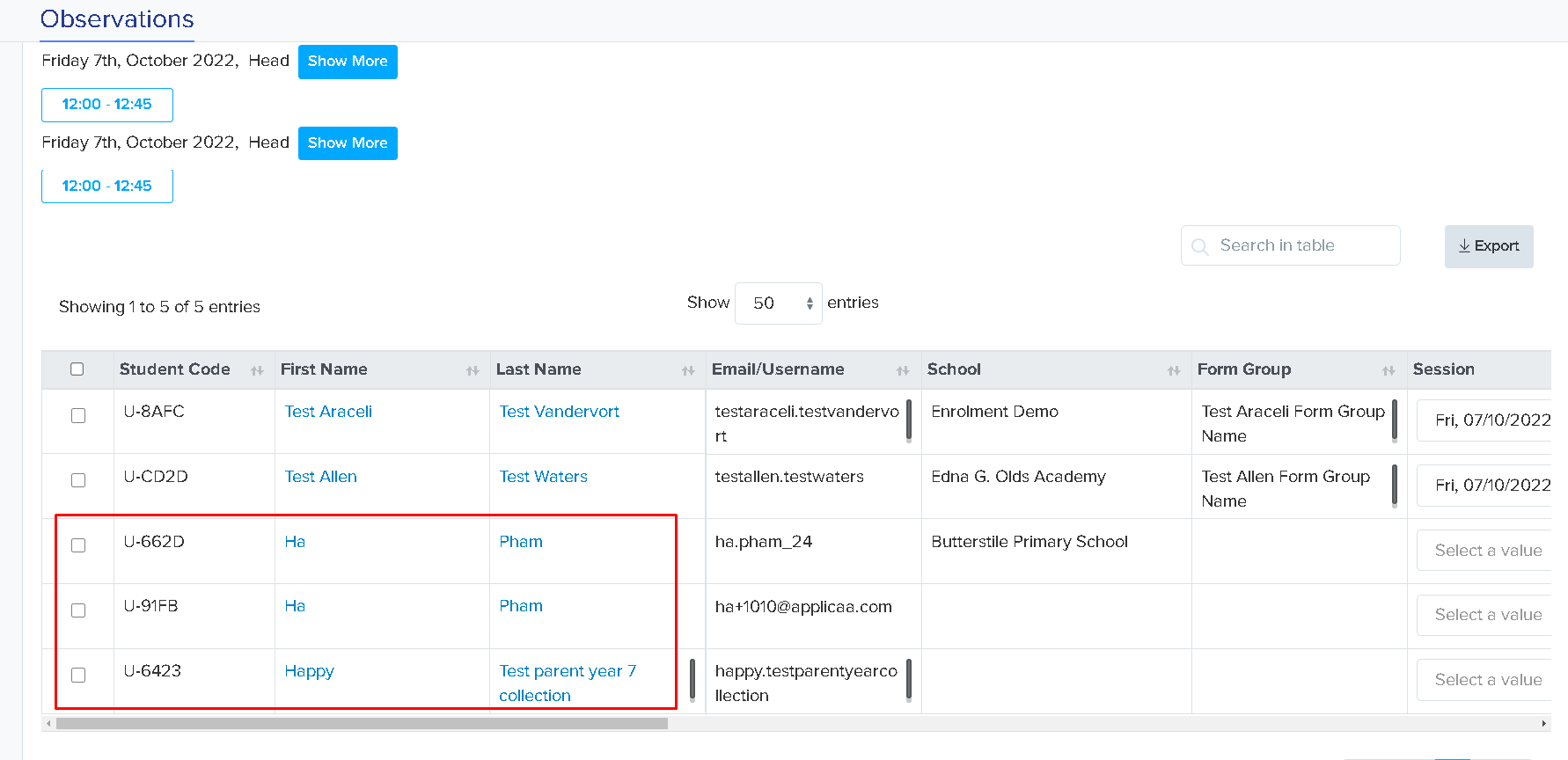Open the Test Vandervort last name link
This screenshot has width=1568, height=760.
[559, 412]
